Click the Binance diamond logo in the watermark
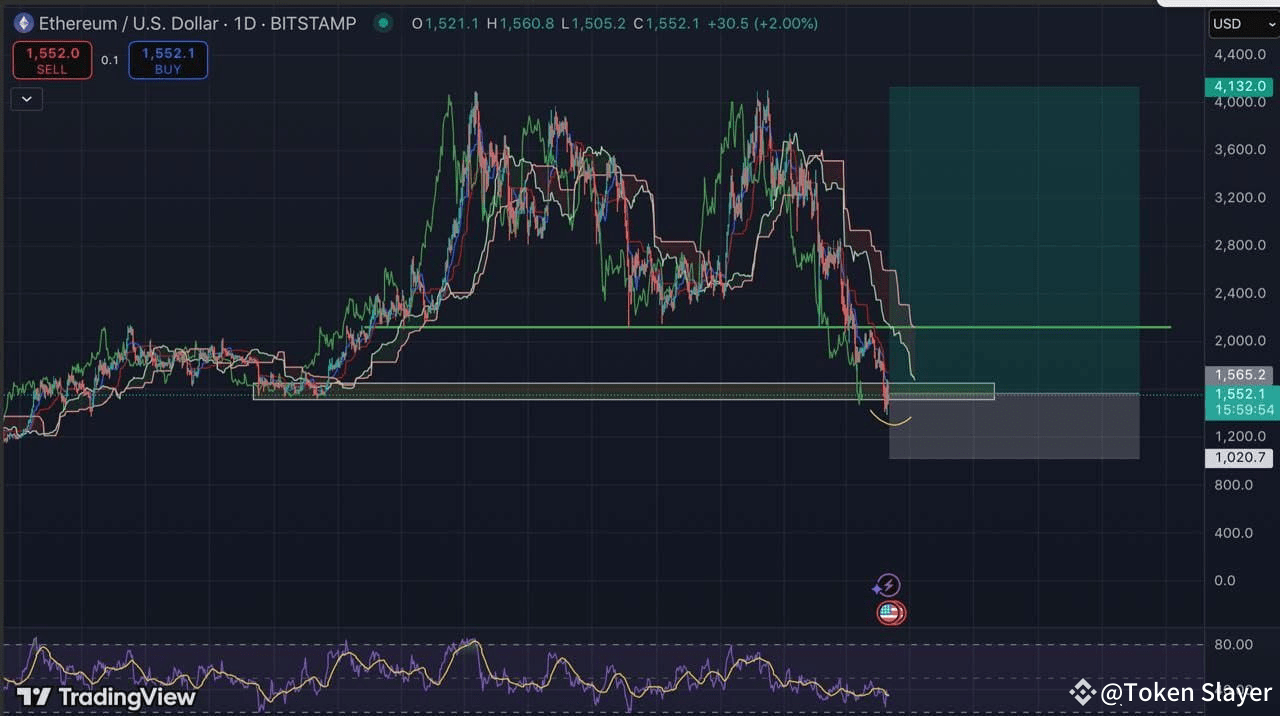The image size is (1280, 716). pyautogui.click(x=1082, y=690)
